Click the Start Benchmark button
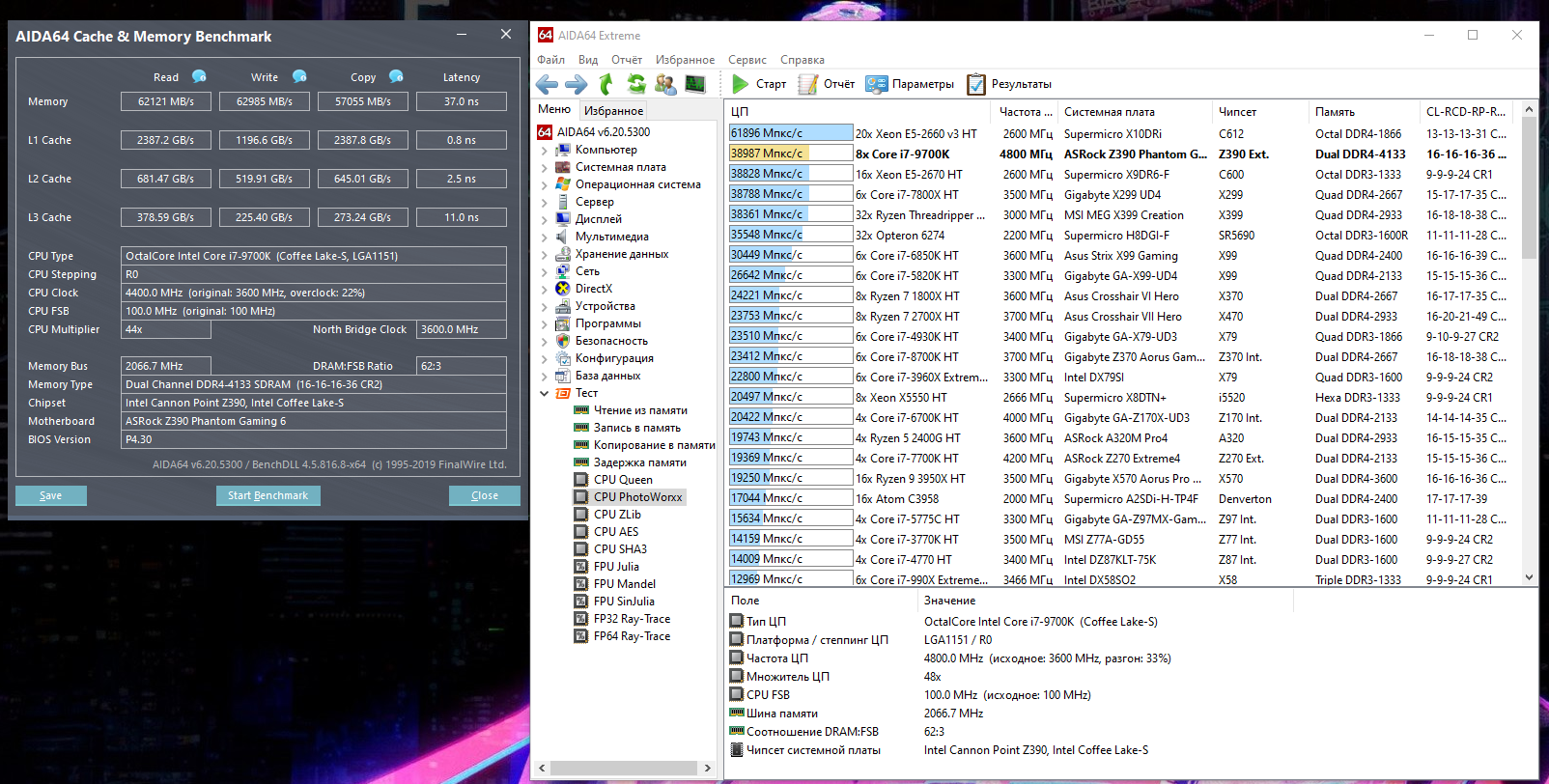The image size is (1549, 784). [268, 495]
